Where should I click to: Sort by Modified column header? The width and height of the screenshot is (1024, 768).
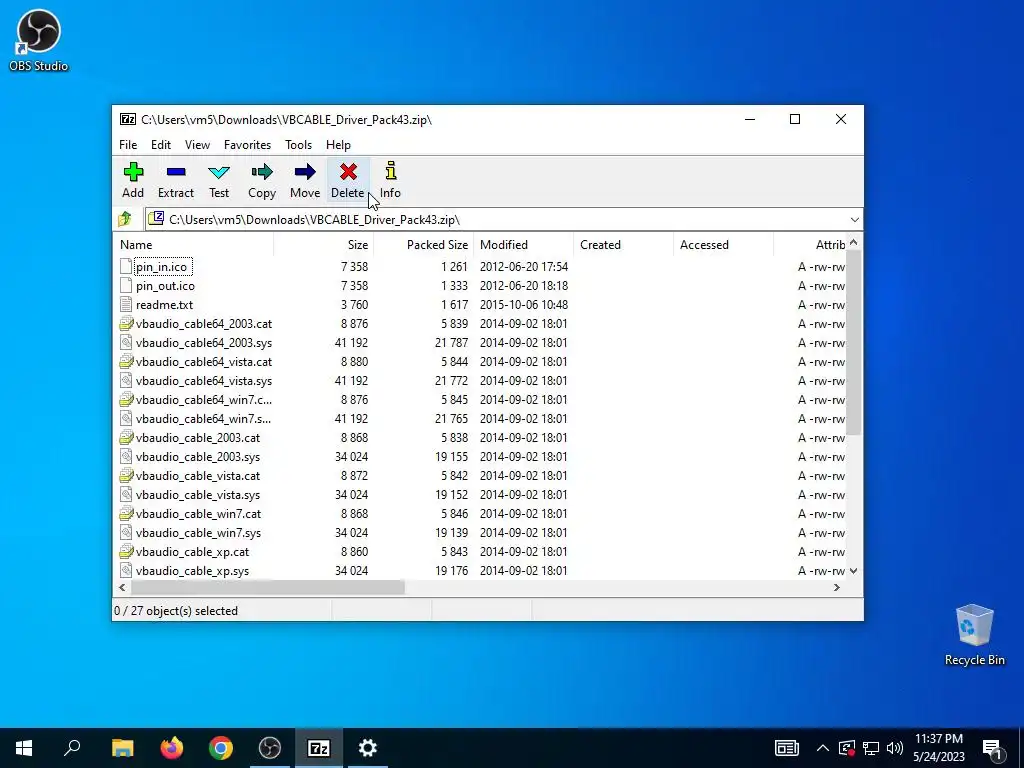point(523,245)
